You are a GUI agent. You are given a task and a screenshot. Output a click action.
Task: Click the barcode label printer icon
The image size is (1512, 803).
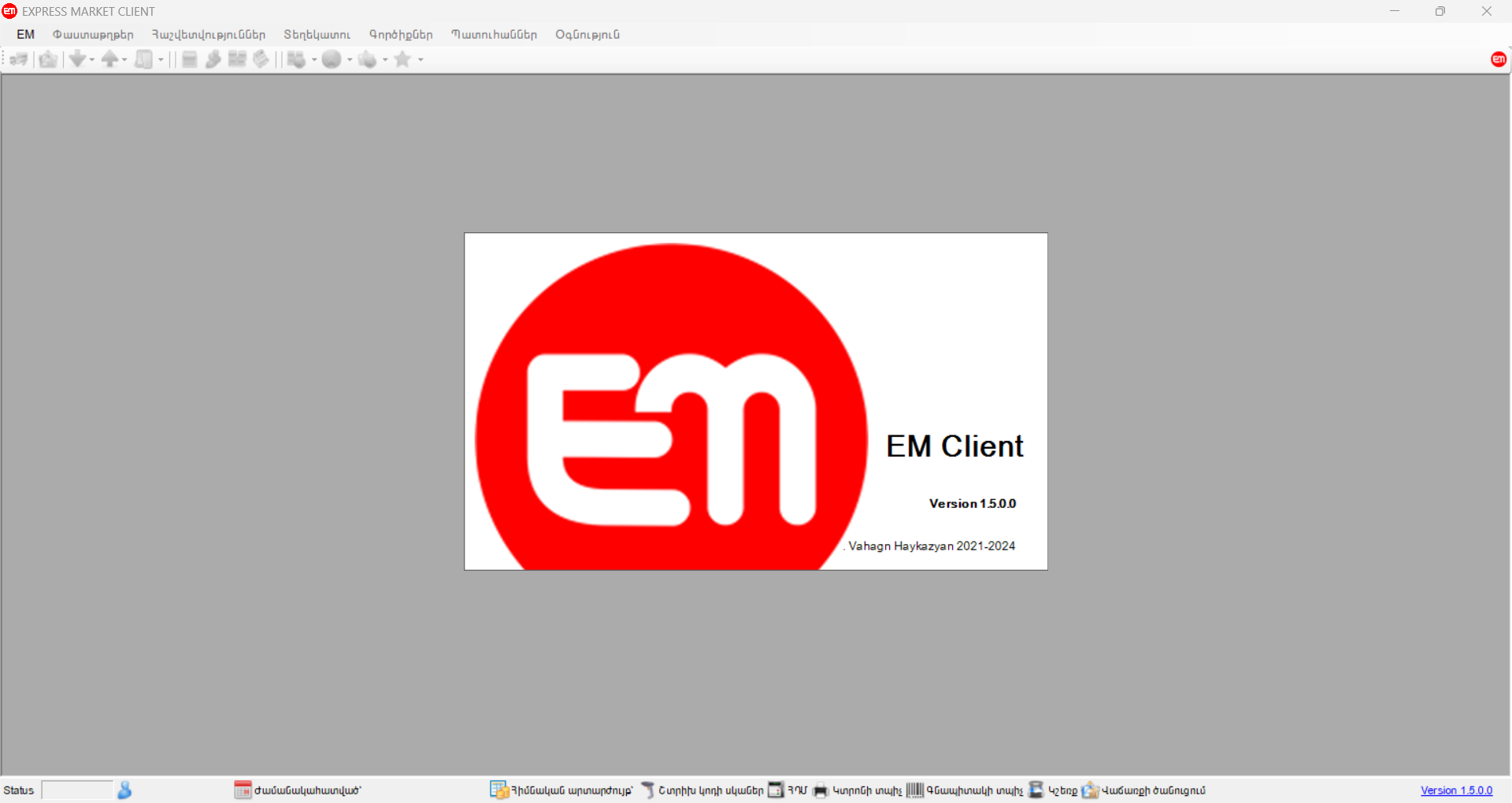click(914, 790)
